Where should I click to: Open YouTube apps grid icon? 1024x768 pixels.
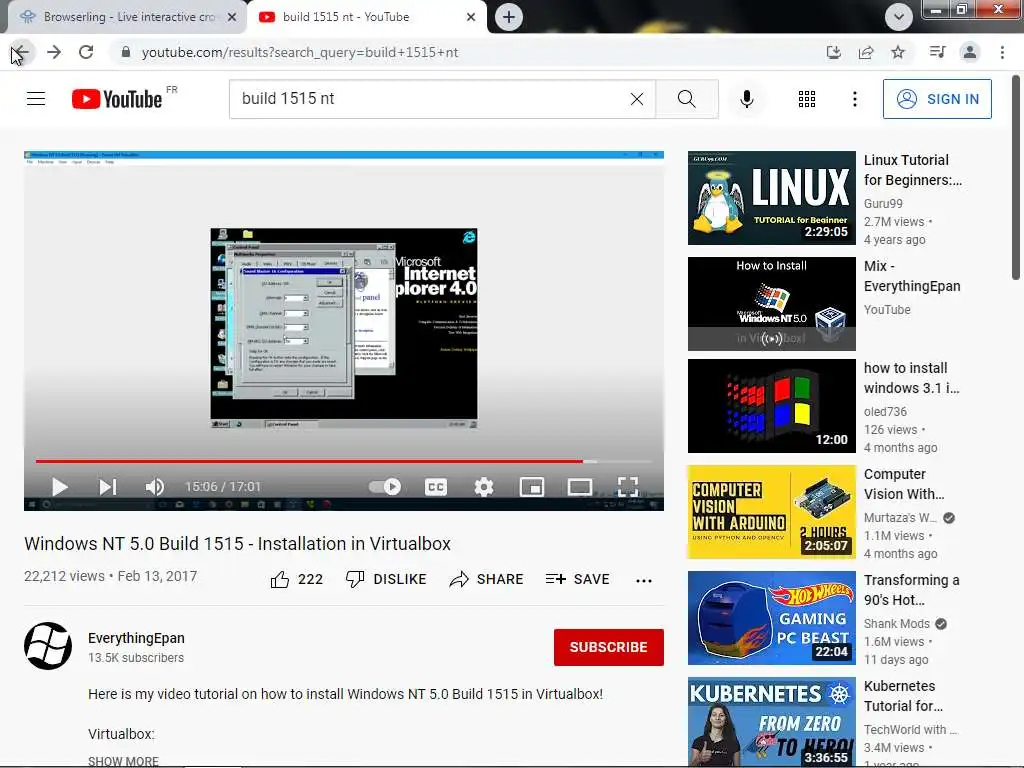(x=807, y=99)
